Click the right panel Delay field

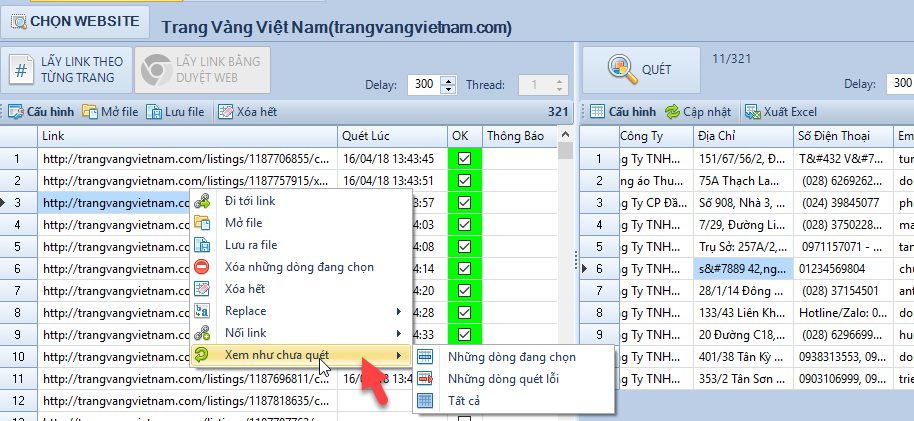(901, 83)
